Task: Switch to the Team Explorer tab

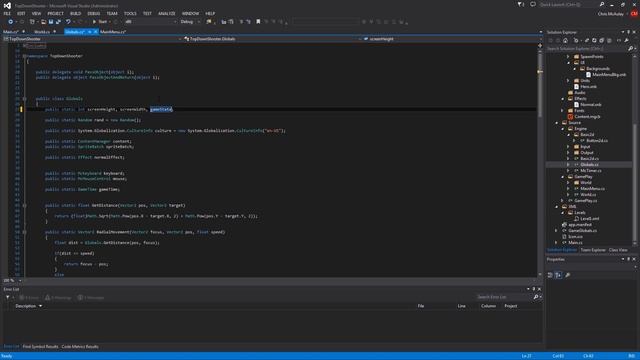Action: tap(593, 250)
